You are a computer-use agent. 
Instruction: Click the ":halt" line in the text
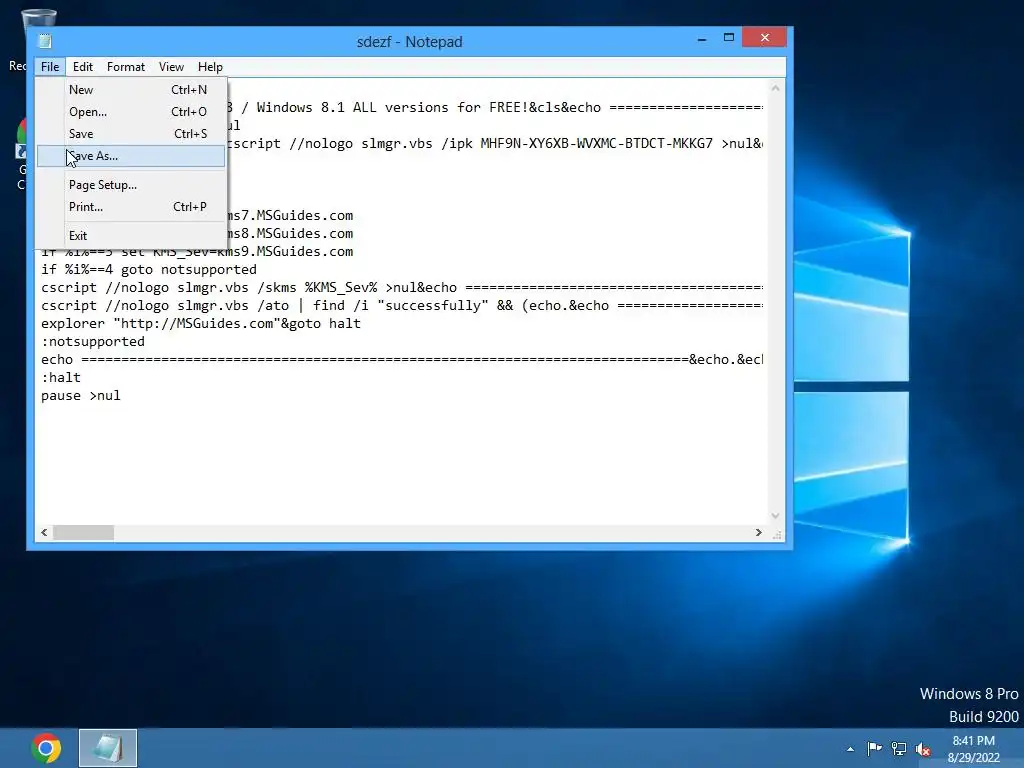tap(61, 377)
